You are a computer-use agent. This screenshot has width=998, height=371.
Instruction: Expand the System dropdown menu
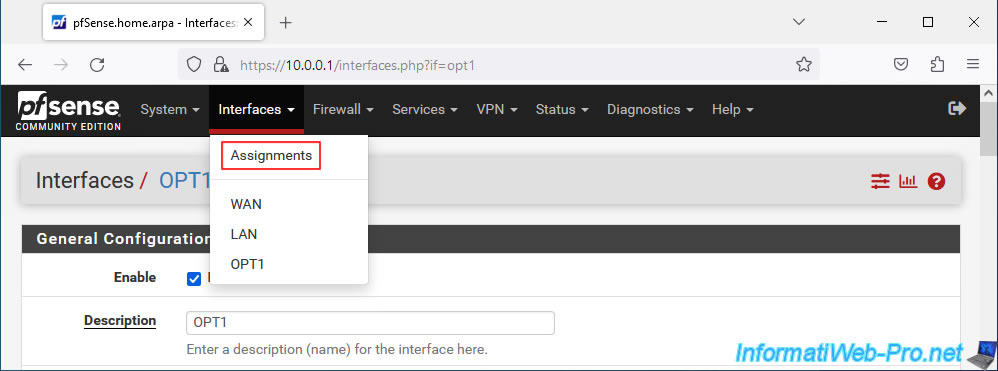[170, 109]
